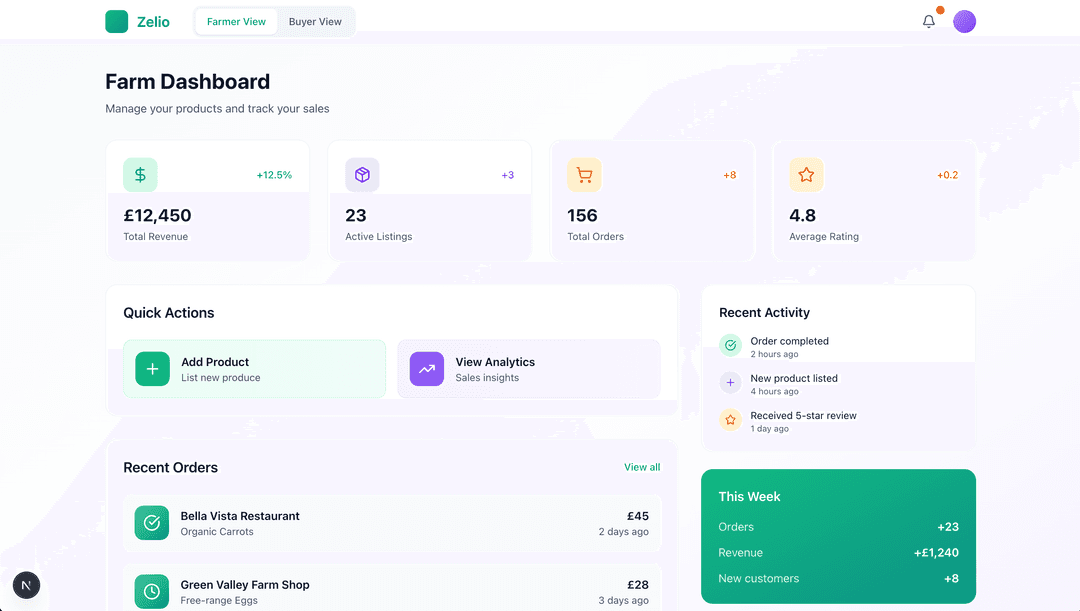
Task: Click the +12.5% revenue change
Action: pos(274,175)
